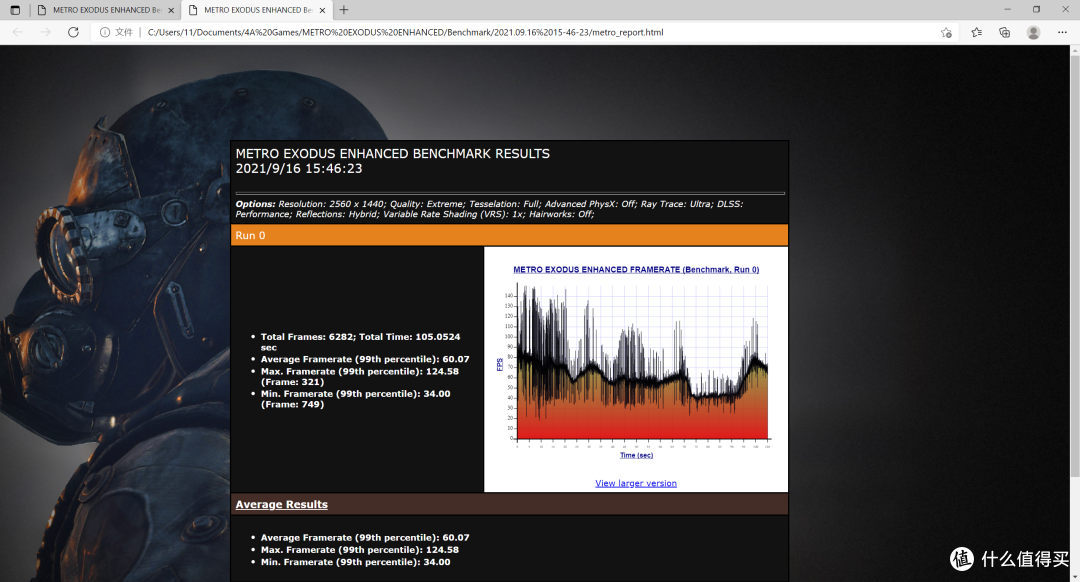Click Average Results Average Framerate 60.07
This screenshot has height=582, width=1080.
coord(365,537)
